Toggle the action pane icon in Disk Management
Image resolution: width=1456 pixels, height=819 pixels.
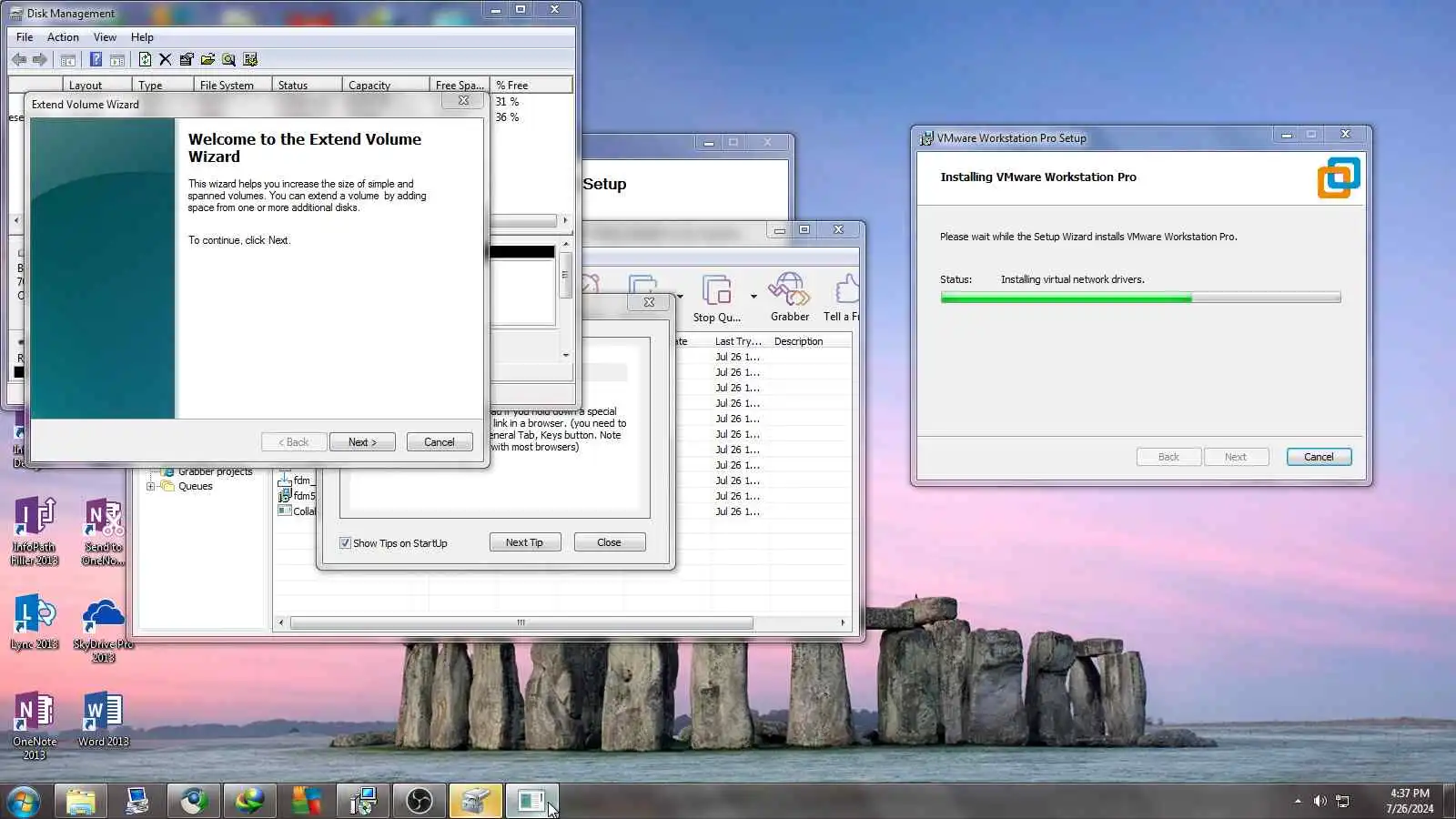117,60
